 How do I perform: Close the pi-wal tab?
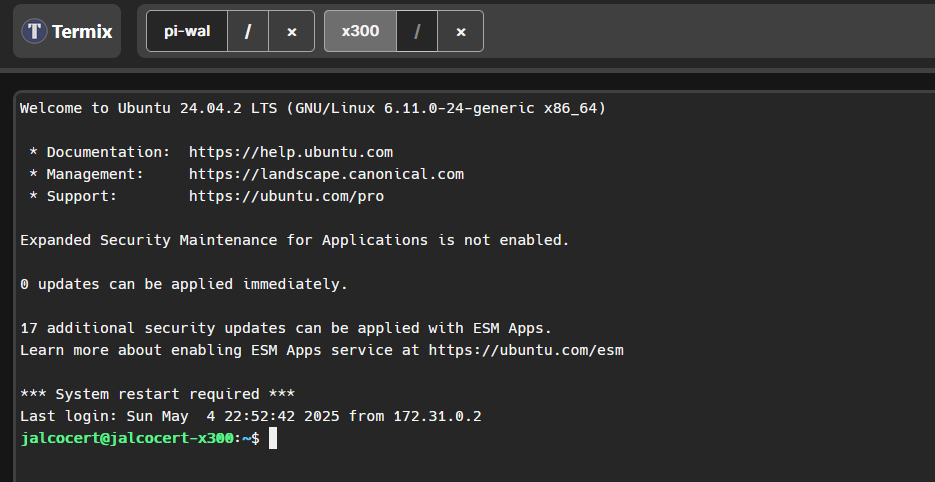(x=292, y=31)
